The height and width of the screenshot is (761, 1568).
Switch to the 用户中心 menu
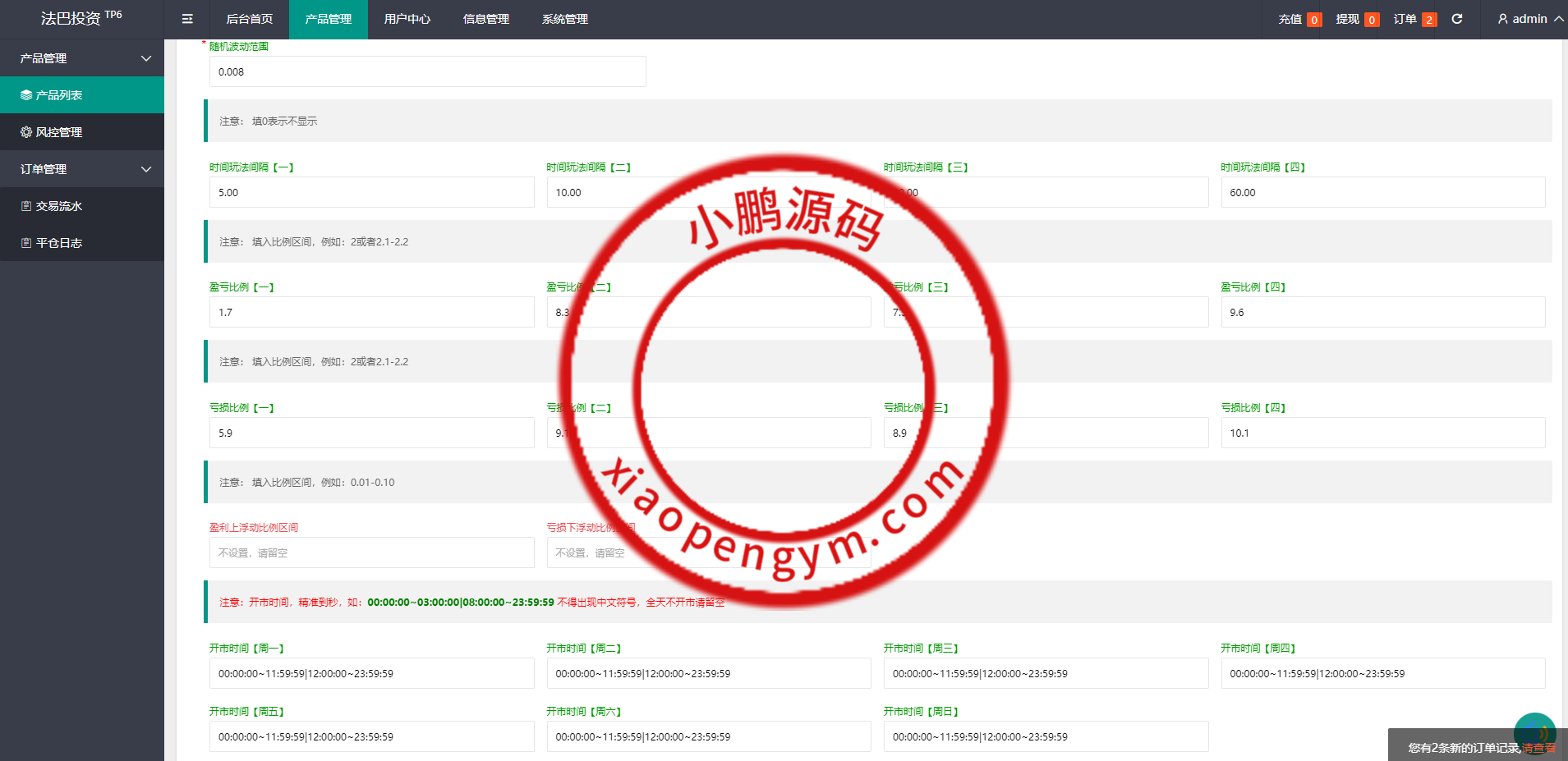click(407, 18)
